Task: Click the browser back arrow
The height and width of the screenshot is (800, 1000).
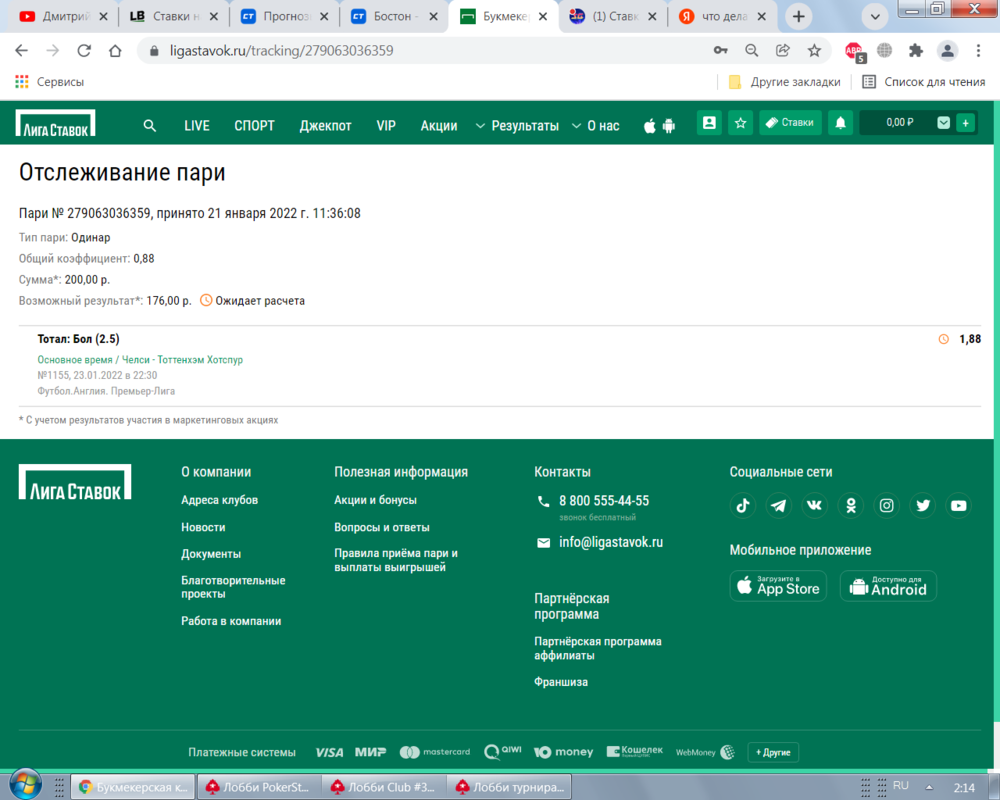Action: click(x=22, y=50)
